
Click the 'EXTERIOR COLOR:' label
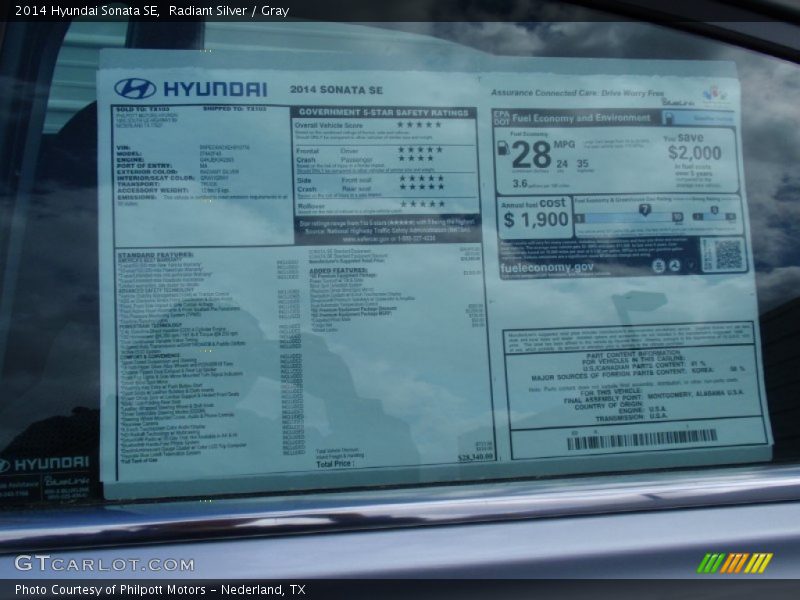147,172
